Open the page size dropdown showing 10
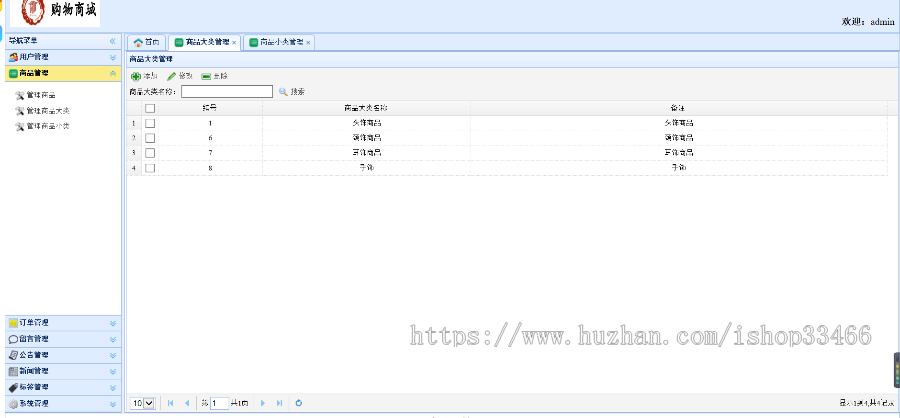Image resolution: width=900 pixels, height=418 pixels. [x=143, y=403]
